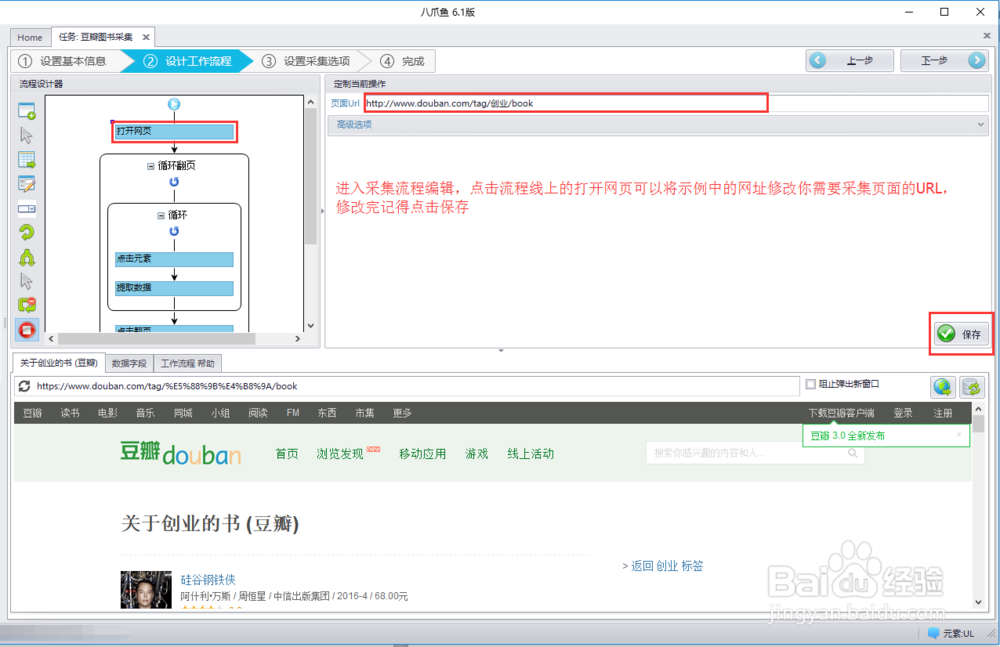Click 登录 link on douban
This screenshot has height=647, width=1000.
(902, 413)
